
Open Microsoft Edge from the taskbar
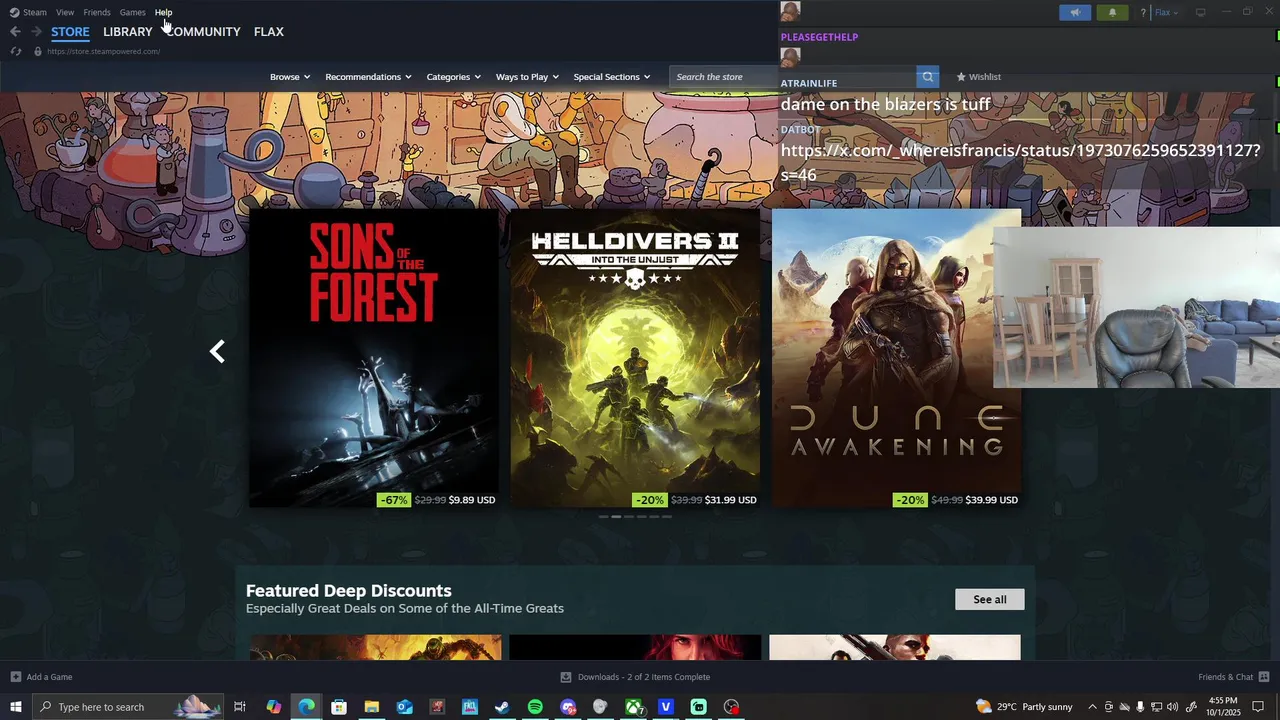pyautogui.click(x=306, y=707)
